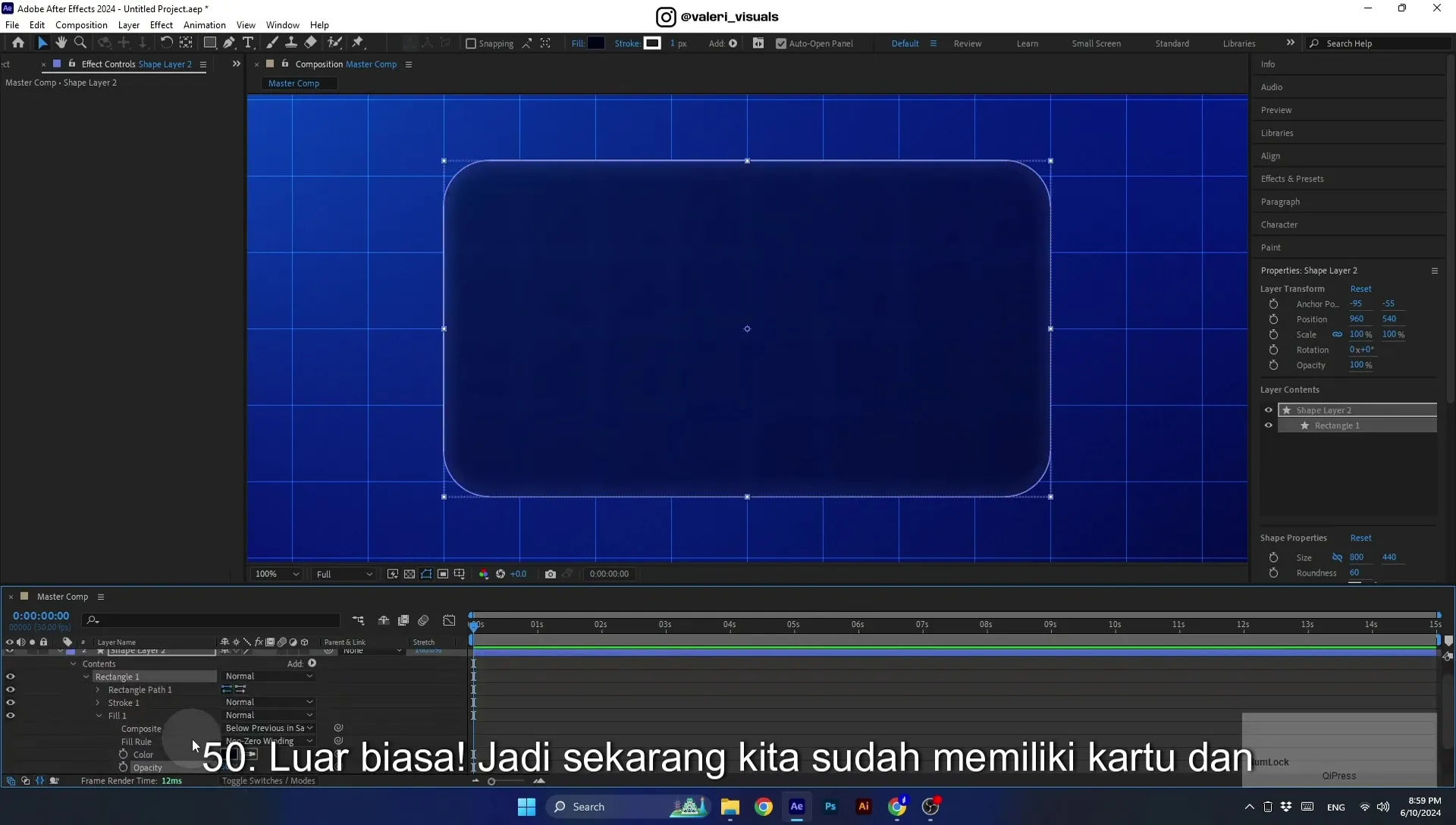Hide Stroke 1 with eye toggle
Screen dimensions: 1456x825
[11, 703]
